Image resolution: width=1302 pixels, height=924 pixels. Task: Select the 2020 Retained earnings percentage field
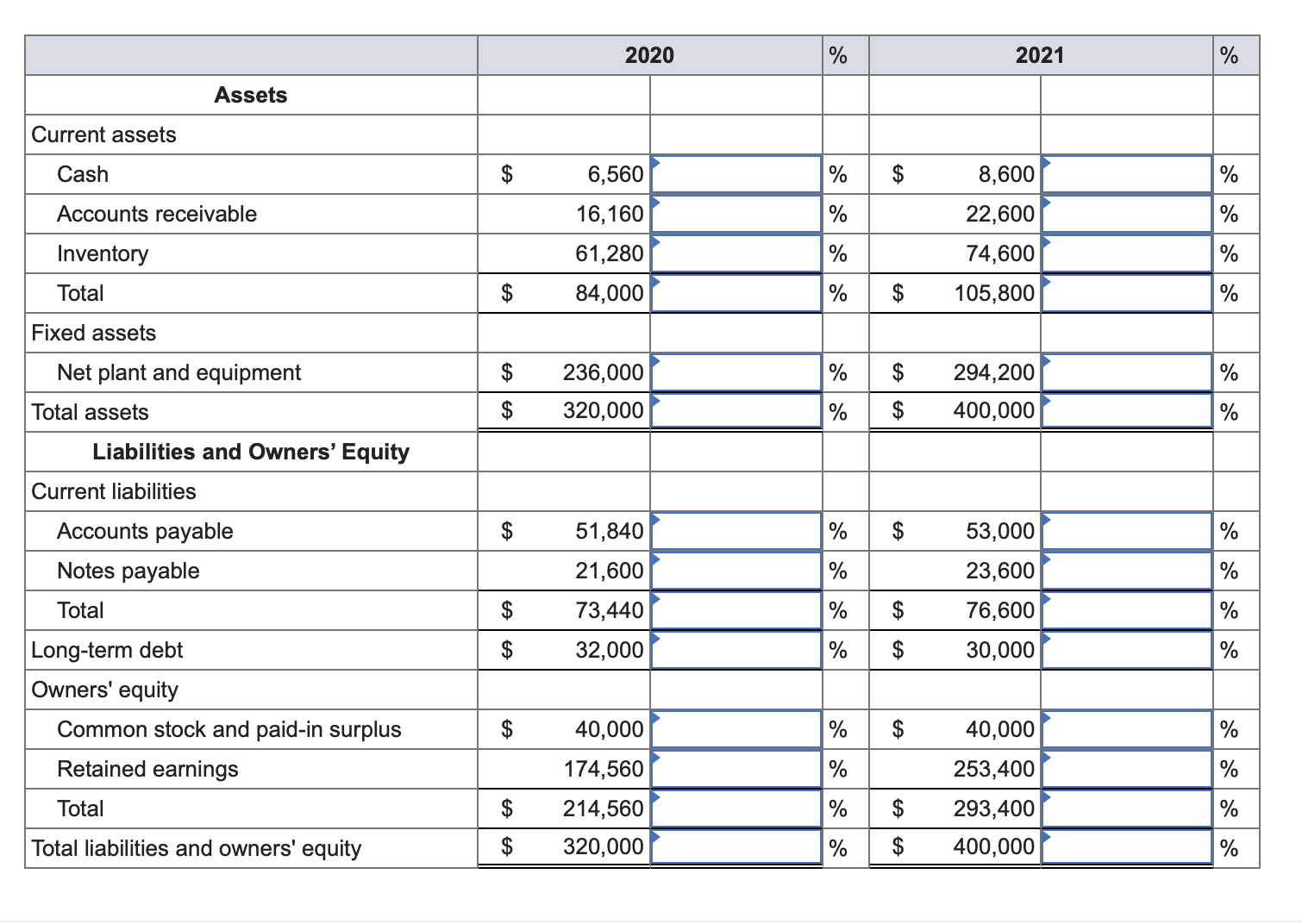736,769
